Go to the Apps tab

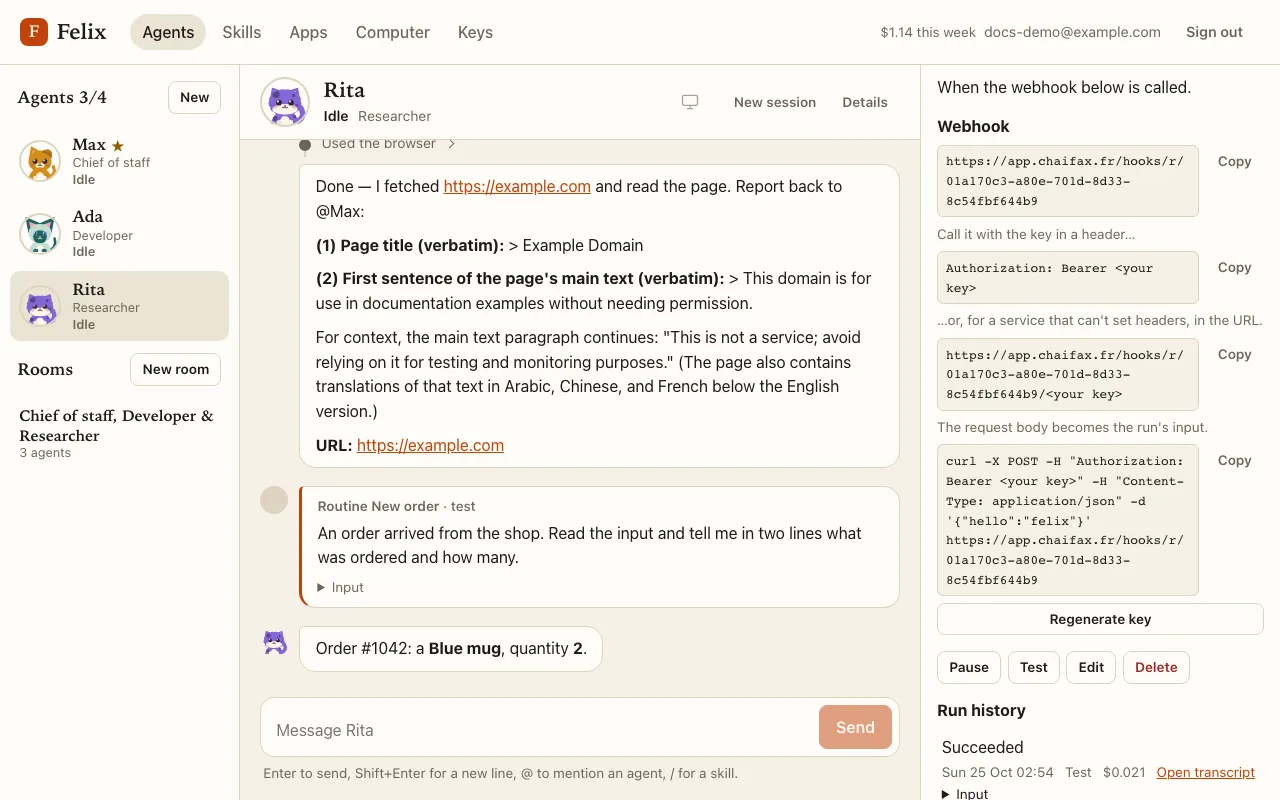308,32
